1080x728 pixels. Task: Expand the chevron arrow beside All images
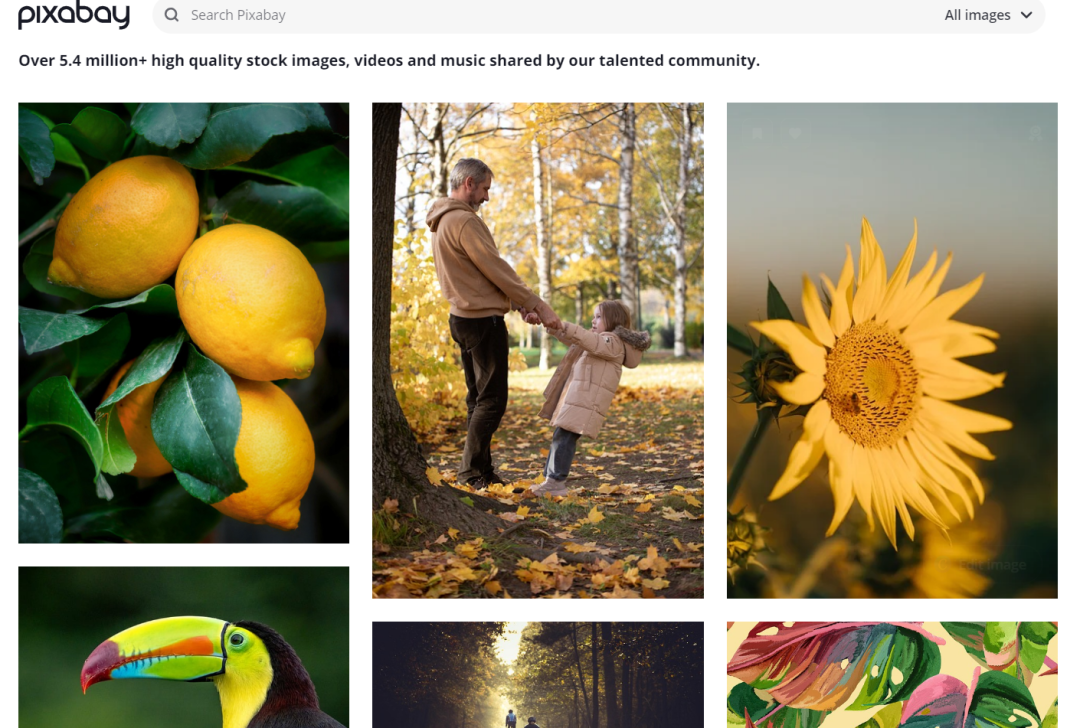click(1026, 15)
